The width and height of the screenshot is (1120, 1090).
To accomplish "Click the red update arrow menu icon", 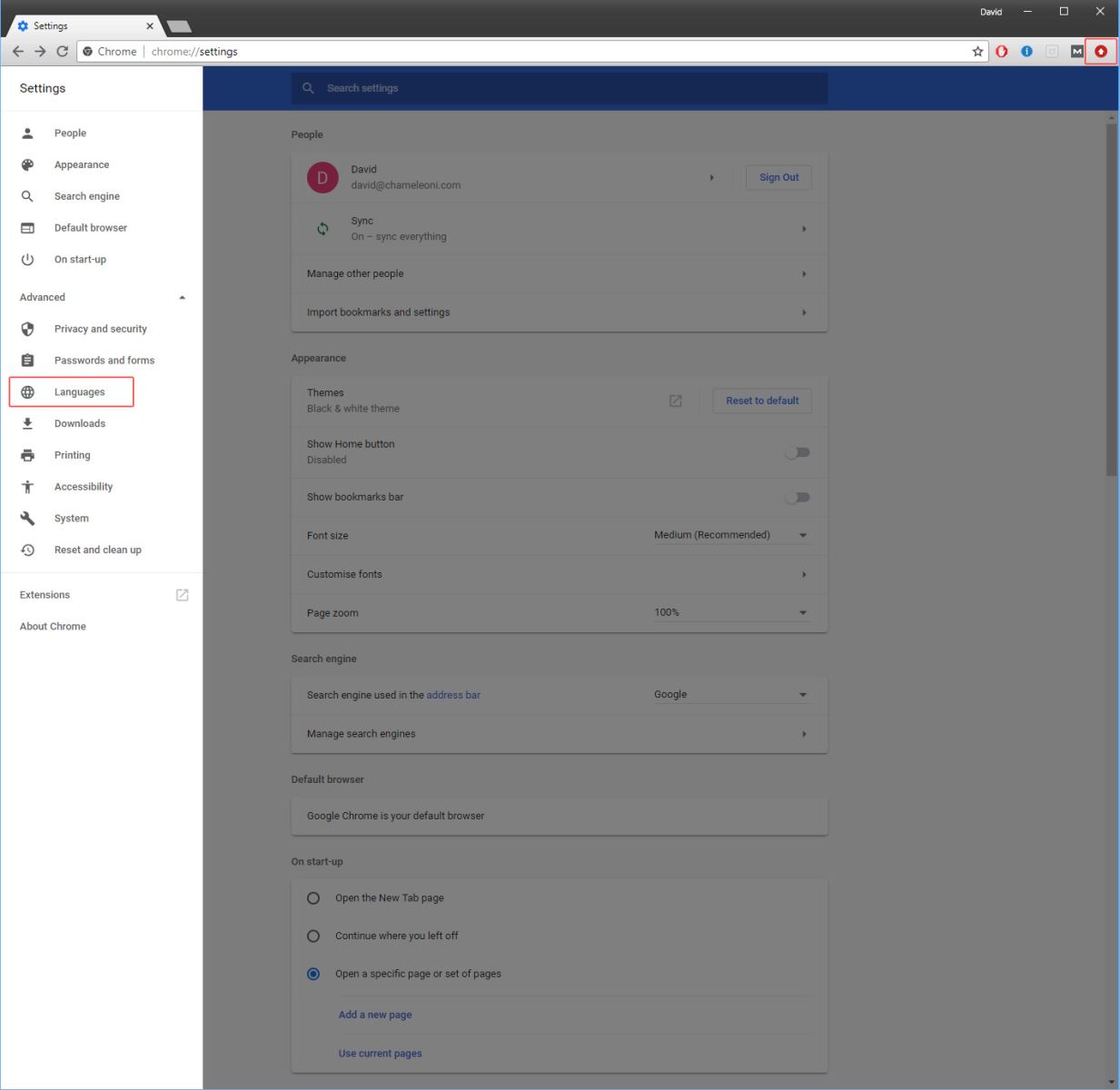I will click(1101, 52).
